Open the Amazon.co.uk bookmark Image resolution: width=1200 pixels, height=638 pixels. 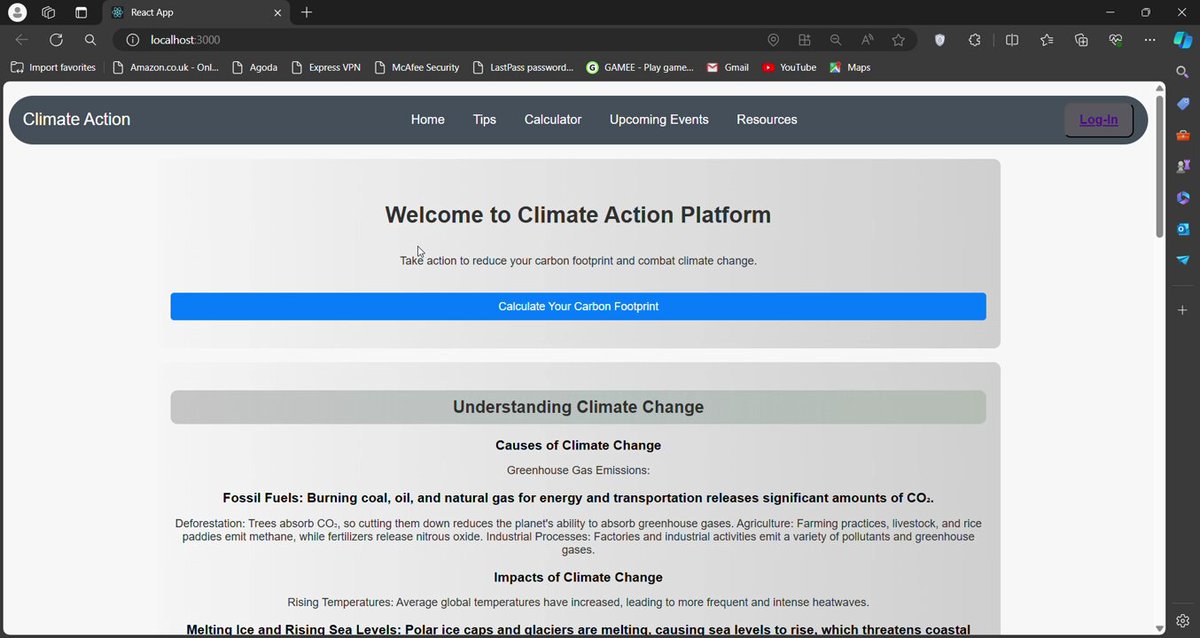tap(166, 67)
